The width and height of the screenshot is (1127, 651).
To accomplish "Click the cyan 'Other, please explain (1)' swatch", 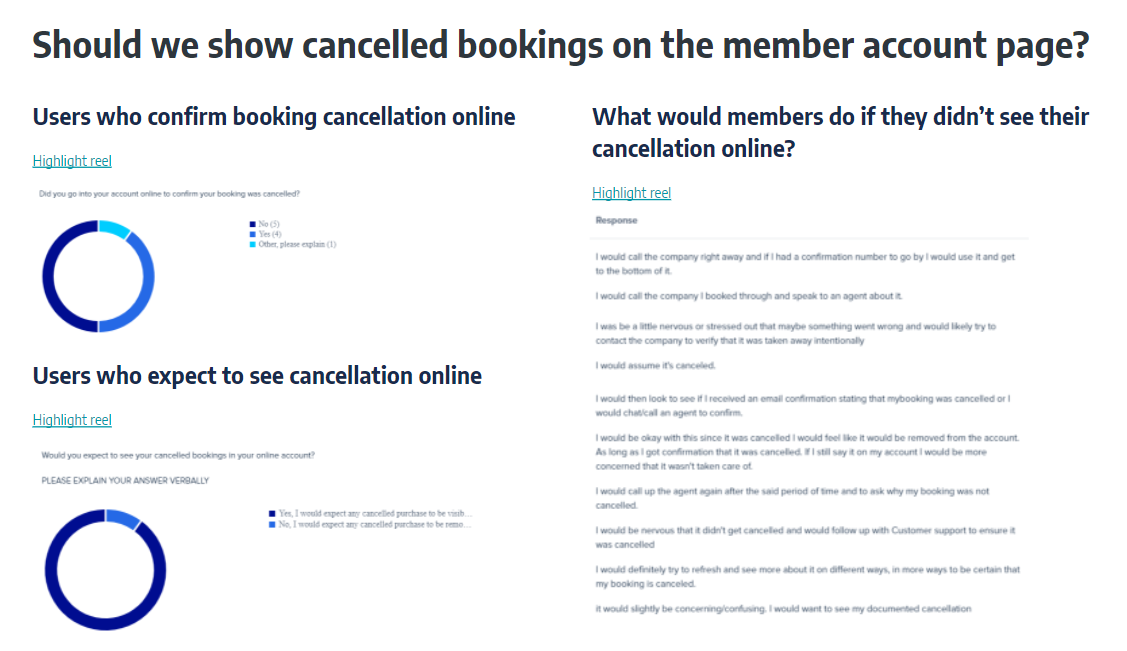I will [252, 244].
